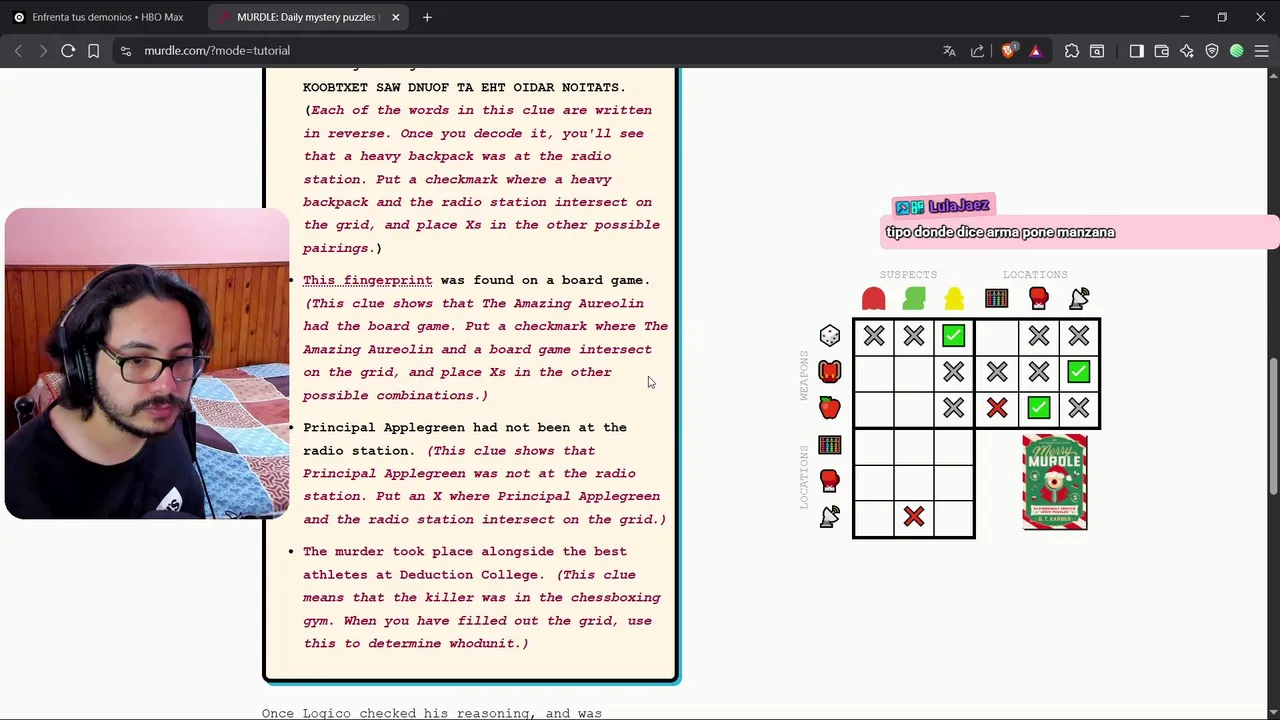
Task: Click the boxing glove icon in the column header
Action: (1039, 298)
